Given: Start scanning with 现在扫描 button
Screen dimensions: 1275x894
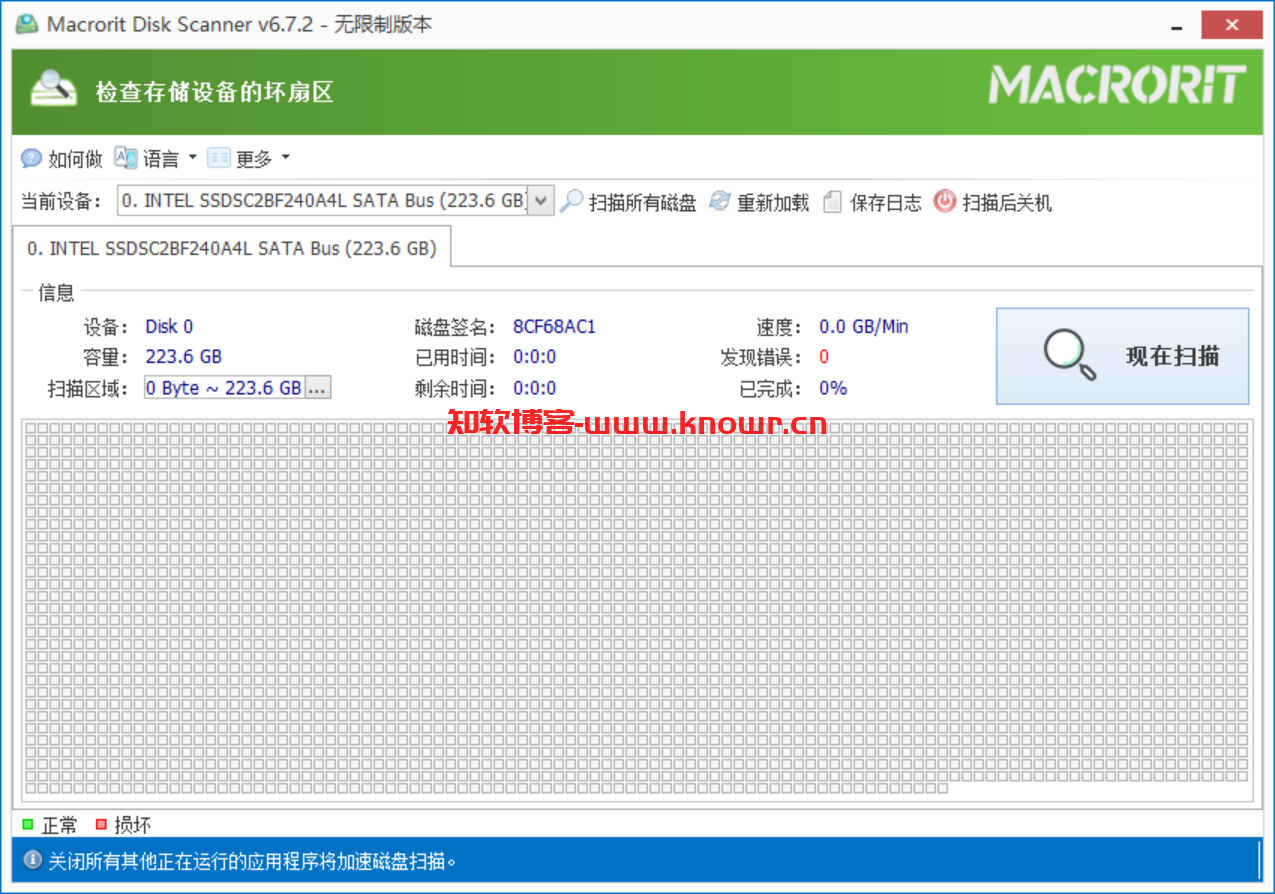Looking at the screenshot, I should tap(1122, 356).
